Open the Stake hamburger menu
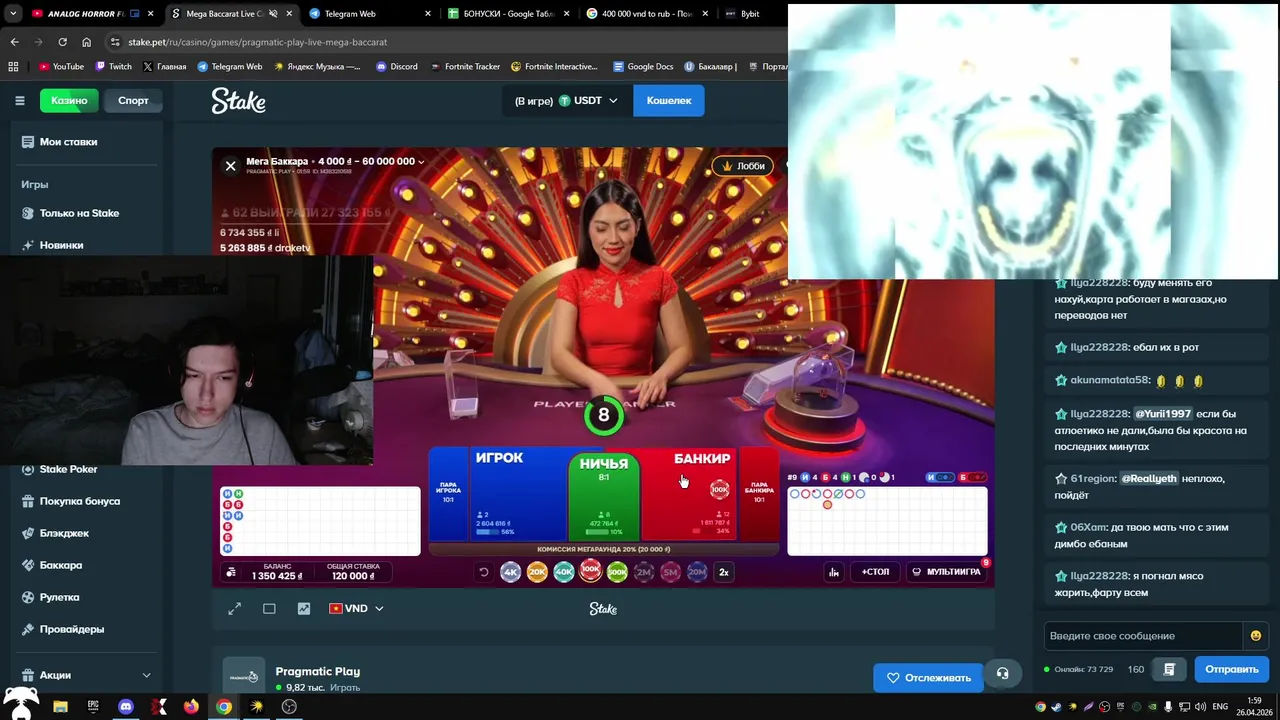Viewport: 1280px width, 720px height. pyautogui.click(x=19, y=100)
